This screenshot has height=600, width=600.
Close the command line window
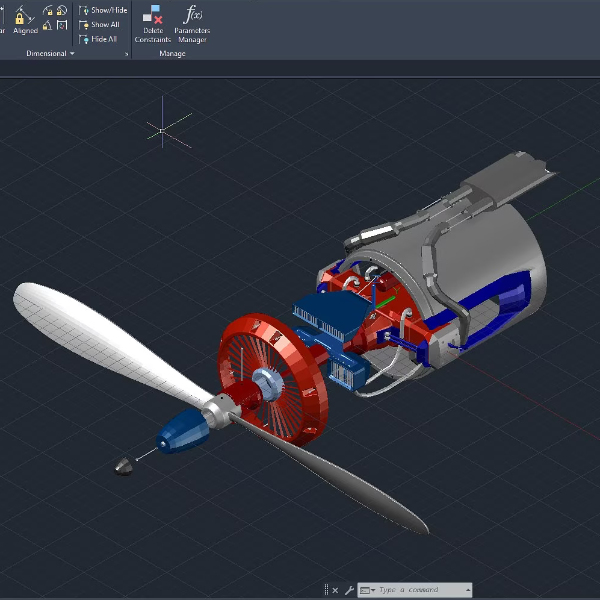tap(335, 590)
